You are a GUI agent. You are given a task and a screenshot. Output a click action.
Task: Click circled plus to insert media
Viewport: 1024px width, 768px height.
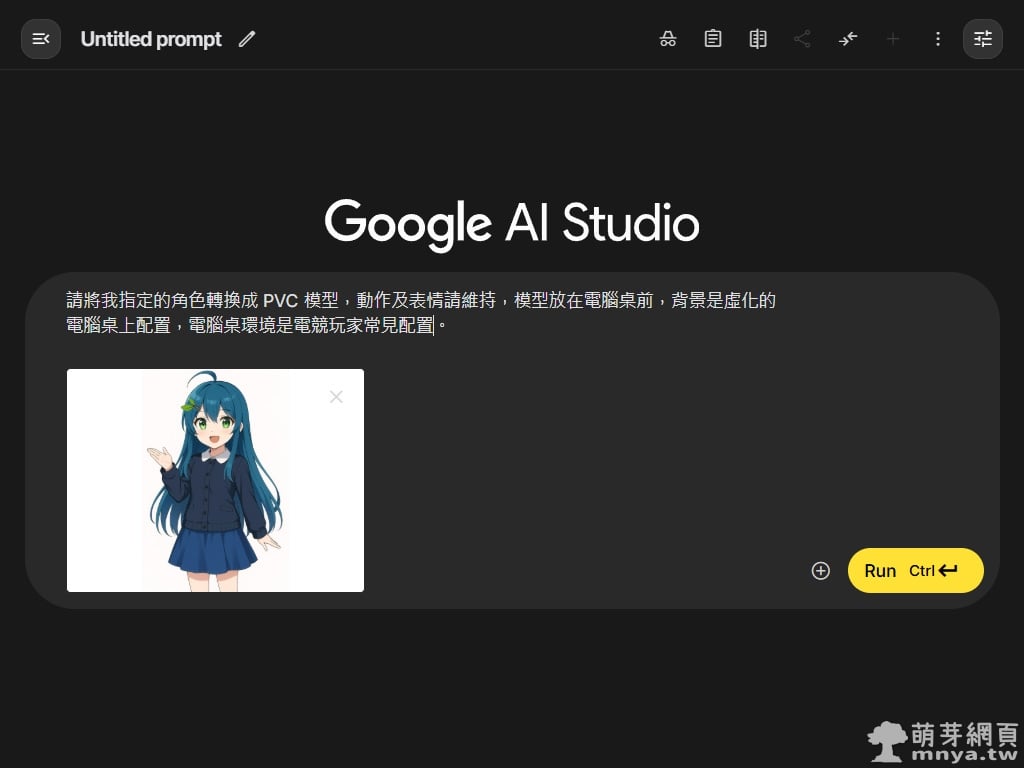click(821, 571)
